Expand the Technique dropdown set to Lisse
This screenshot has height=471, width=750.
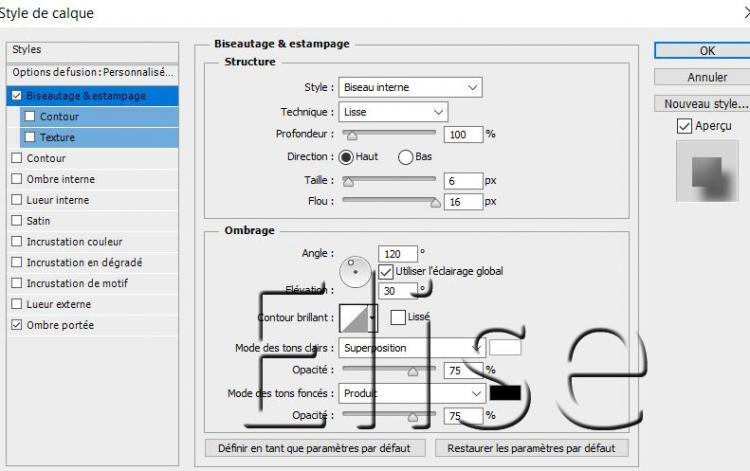(x=393, y=112)
